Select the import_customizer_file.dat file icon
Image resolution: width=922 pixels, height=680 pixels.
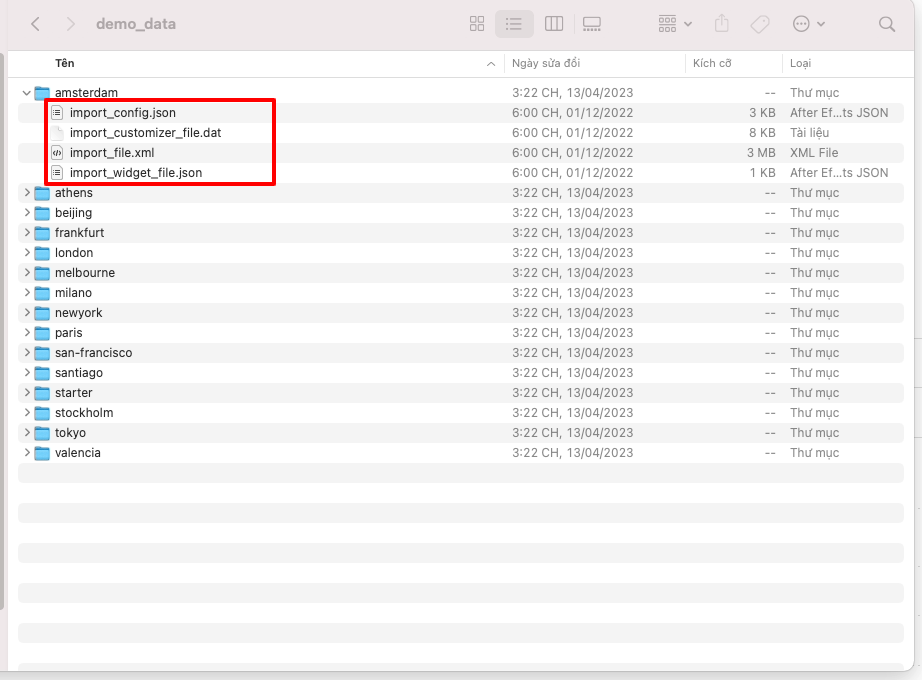pos(57,133)
